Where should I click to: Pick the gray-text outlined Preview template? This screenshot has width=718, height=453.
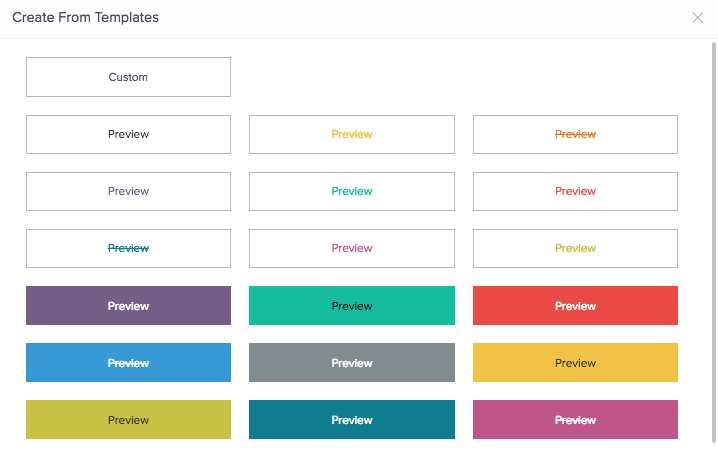(x=128, y=191)
